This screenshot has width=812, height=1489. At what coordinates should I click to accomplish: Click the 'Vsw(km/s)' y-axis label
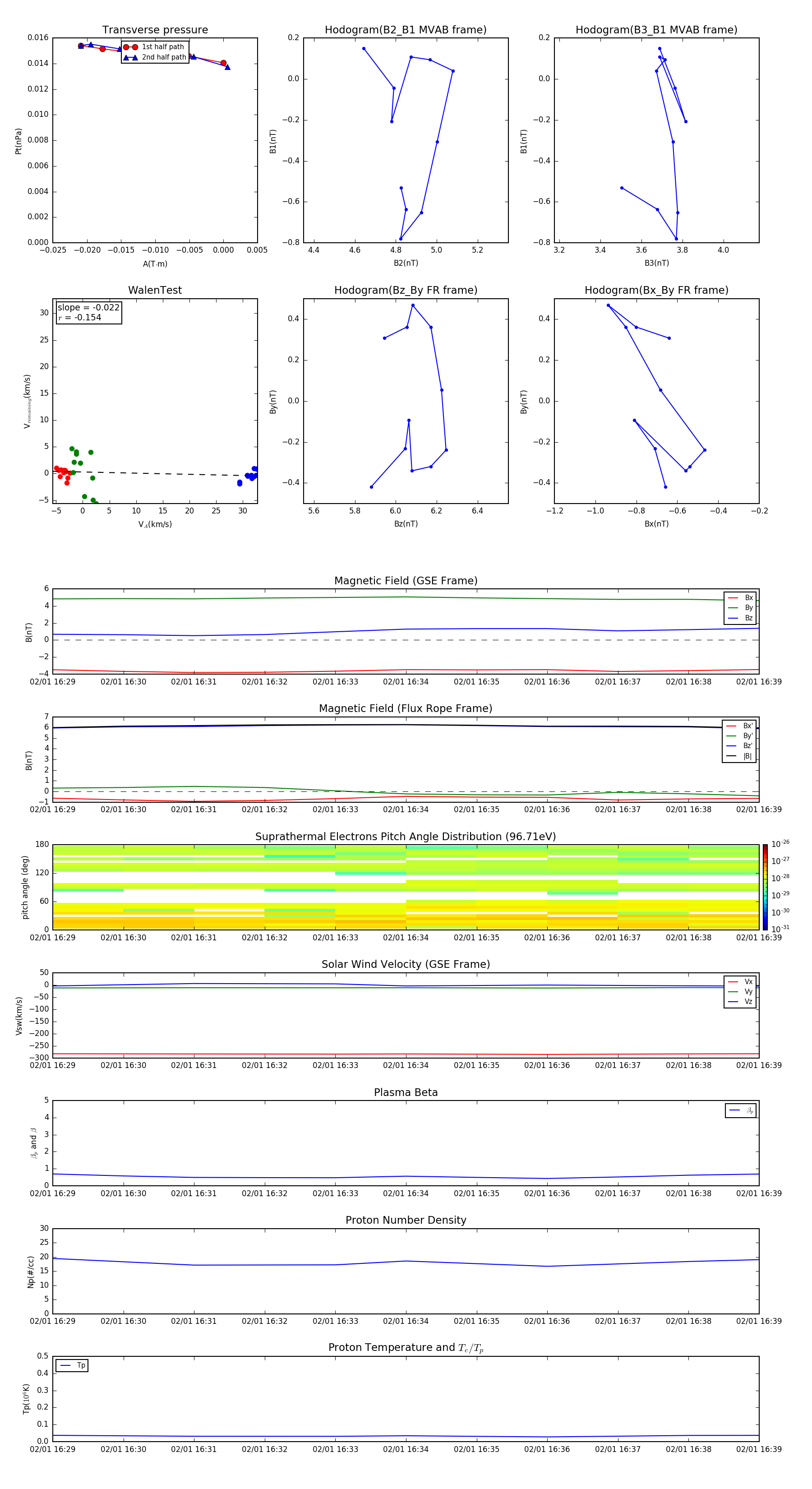point(18,1016)
